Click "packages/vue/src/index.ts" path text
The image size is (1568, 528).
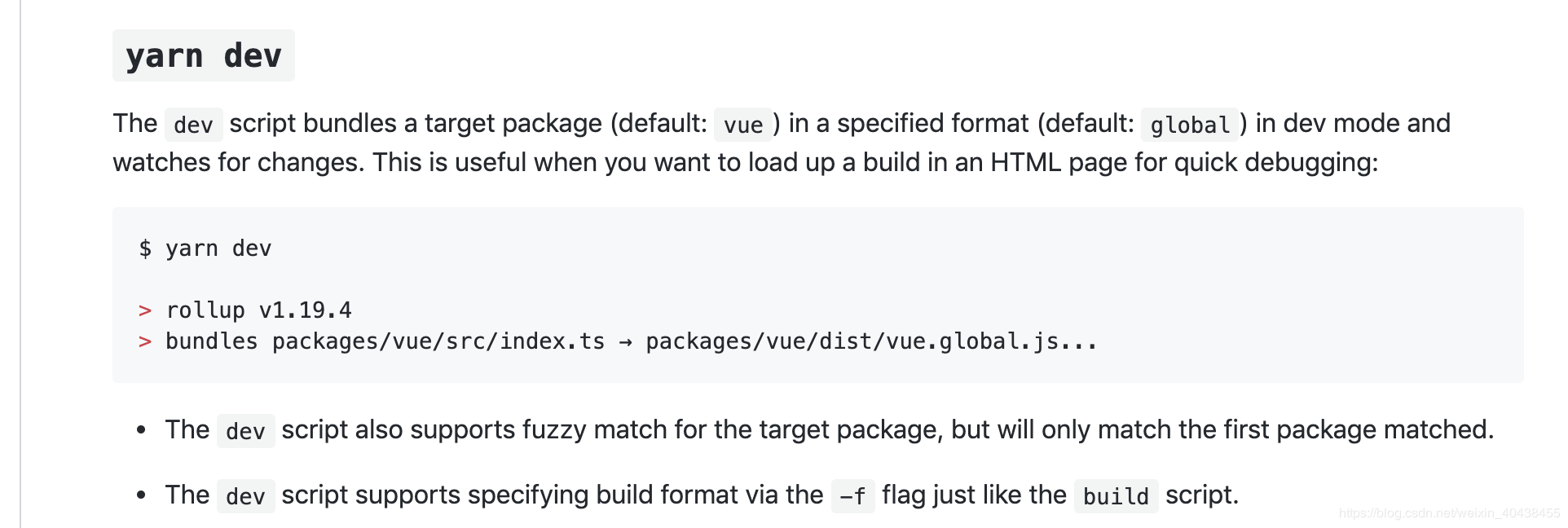pos(438,341)
